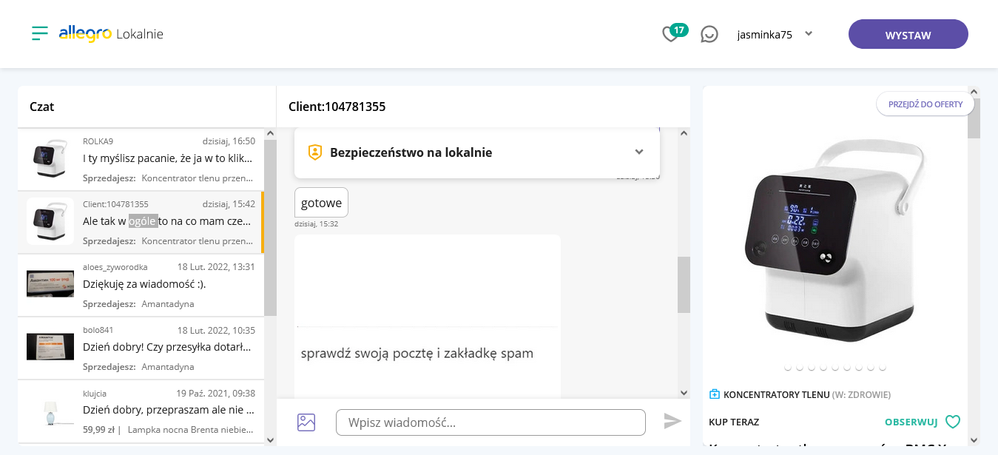The height and width of the screenshot is (455, 998).
Task: Click the security shield icon
Action: point(314,153)
